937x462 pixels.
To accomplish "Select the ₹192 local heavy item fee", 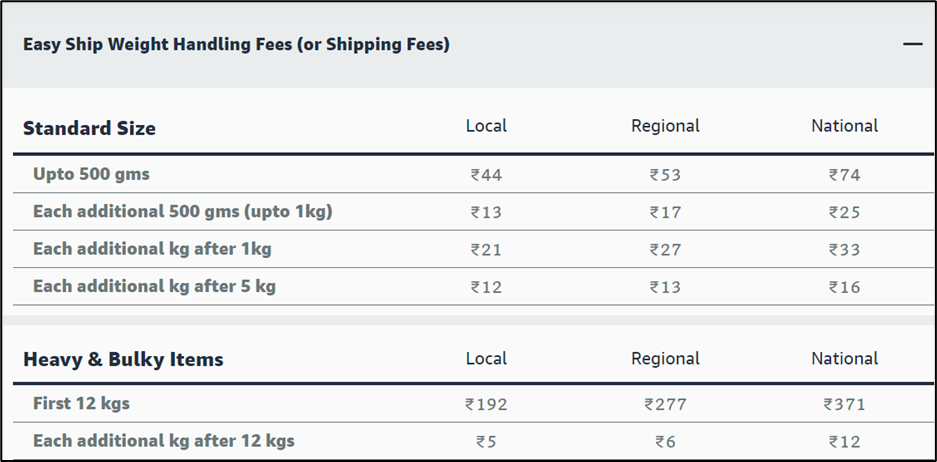I will (486, 405).
